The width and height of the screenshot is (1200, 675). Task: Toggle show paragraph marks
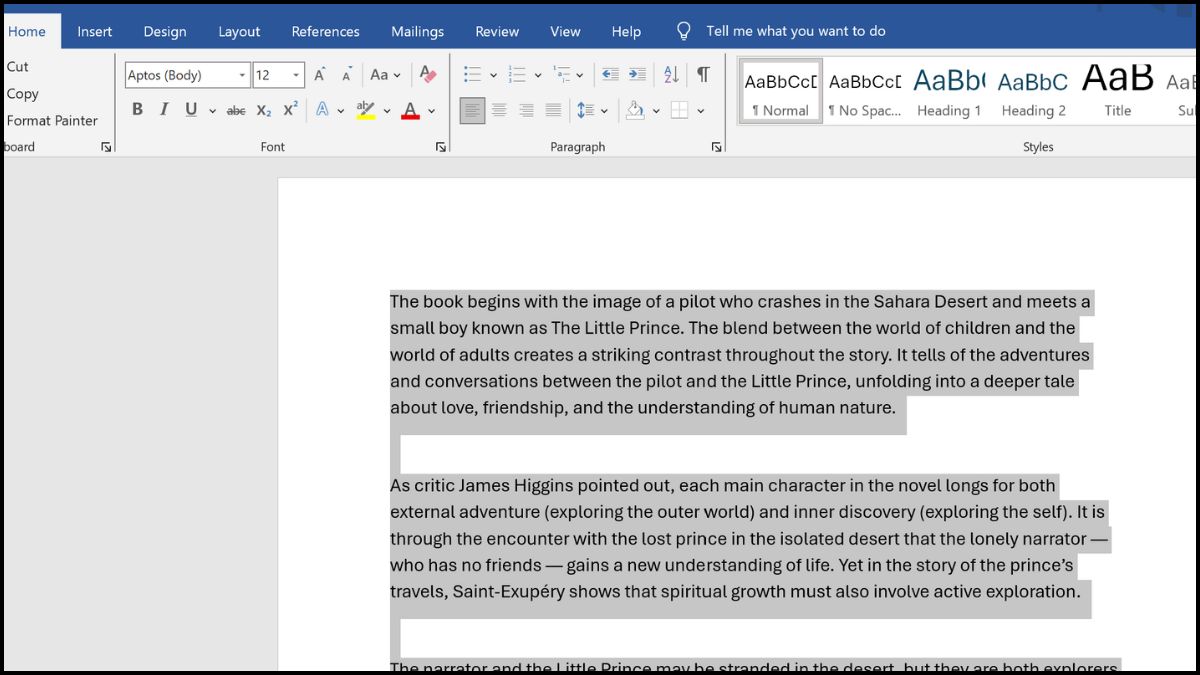click(703, 75)
